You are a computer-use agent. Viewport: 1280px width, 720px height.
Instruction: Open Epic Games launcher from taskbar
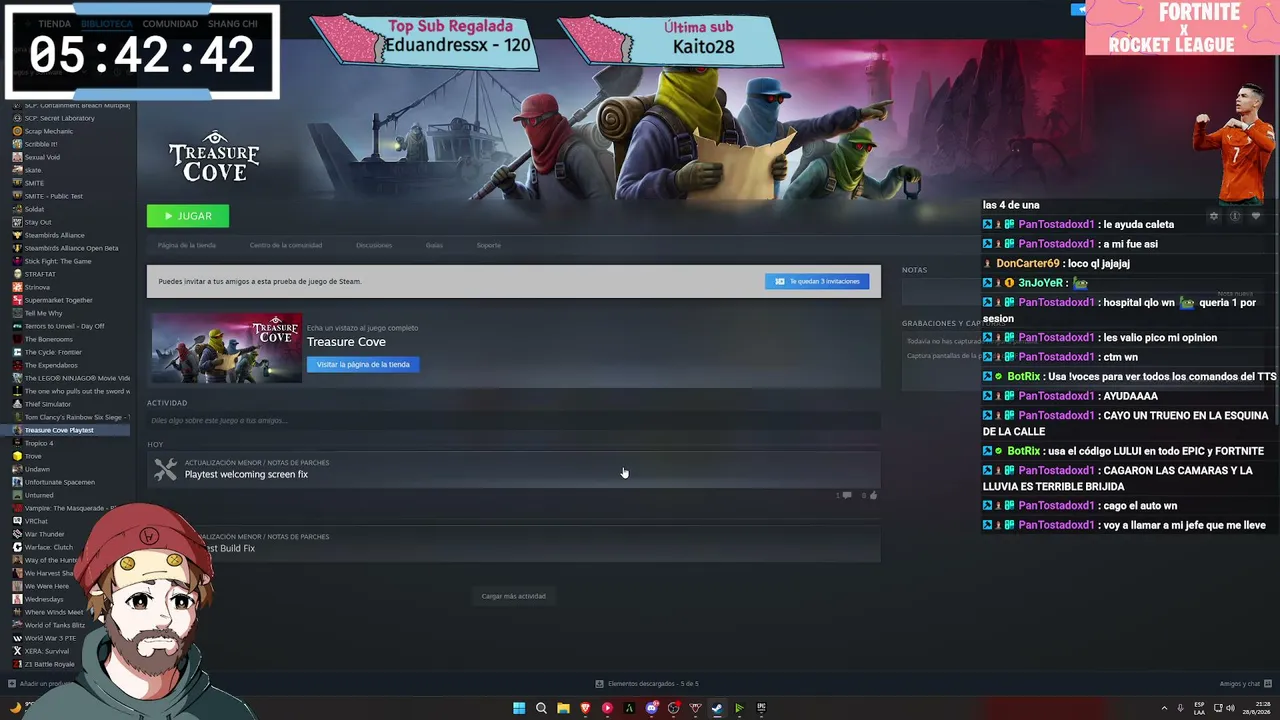tap(761, 708)
